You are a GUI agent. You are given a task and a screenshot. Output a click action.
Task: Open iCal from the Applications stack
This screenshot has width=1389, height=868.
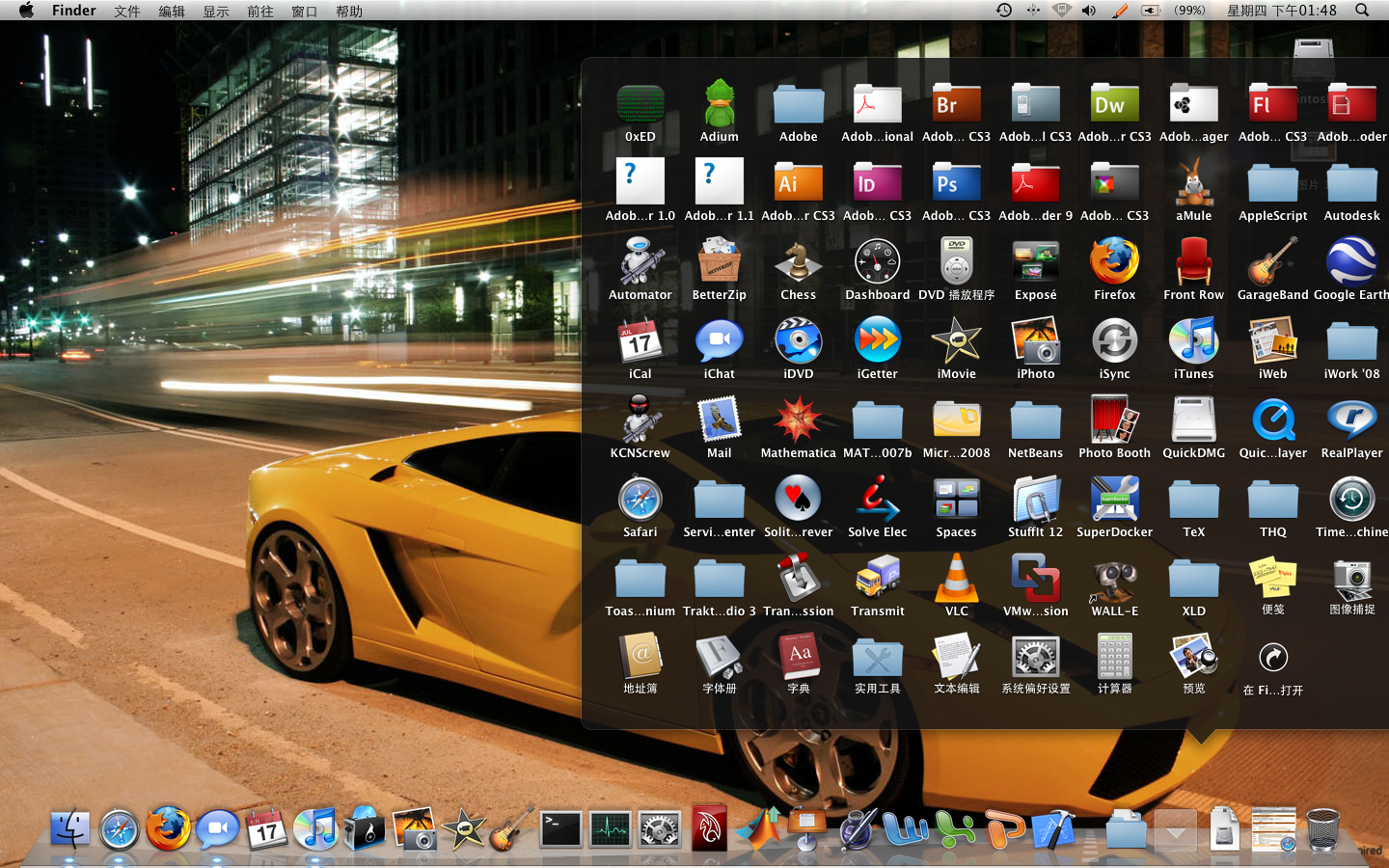point(640,341)
